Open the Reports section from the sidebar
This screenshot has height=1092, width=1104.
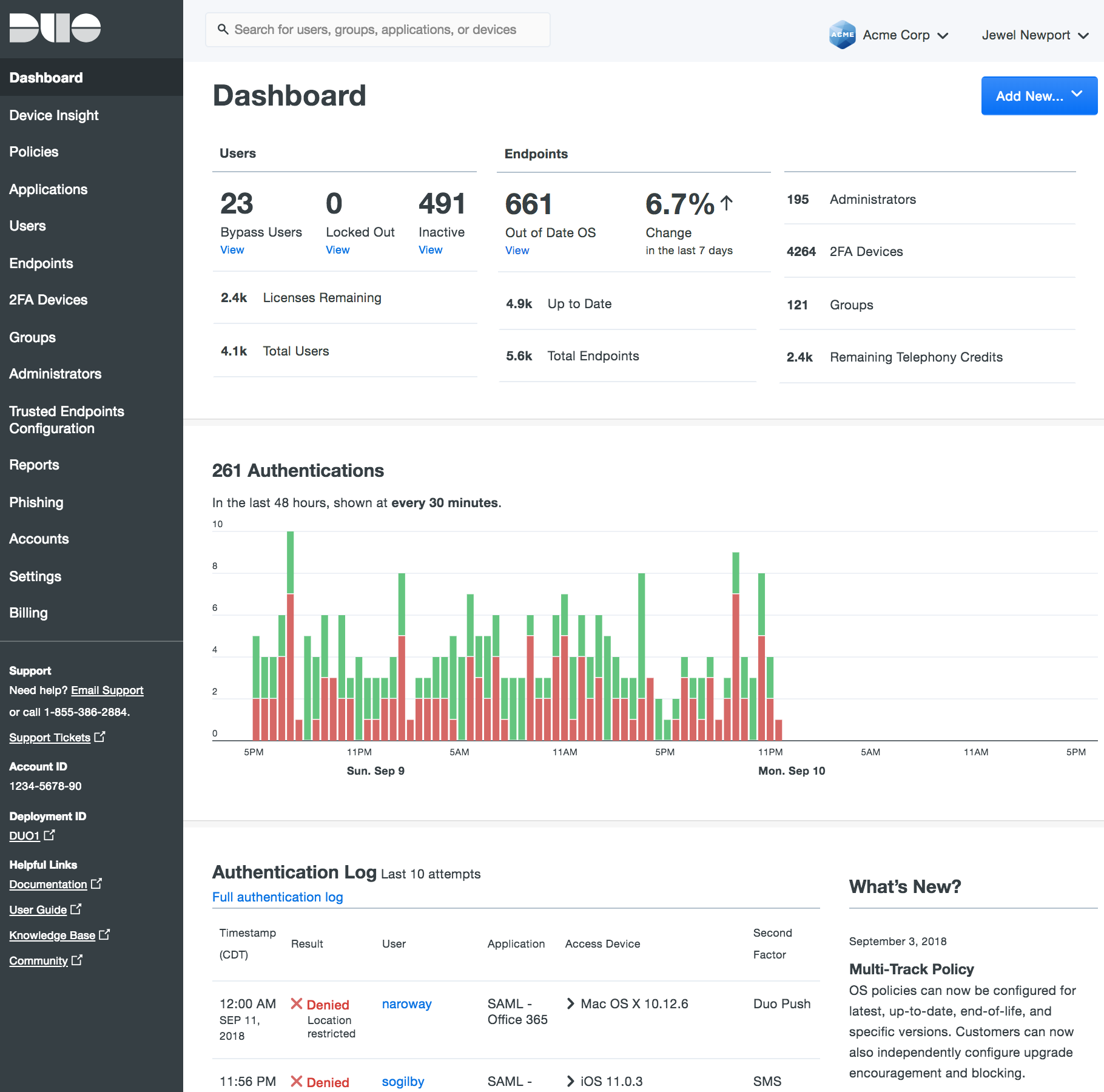35,465
